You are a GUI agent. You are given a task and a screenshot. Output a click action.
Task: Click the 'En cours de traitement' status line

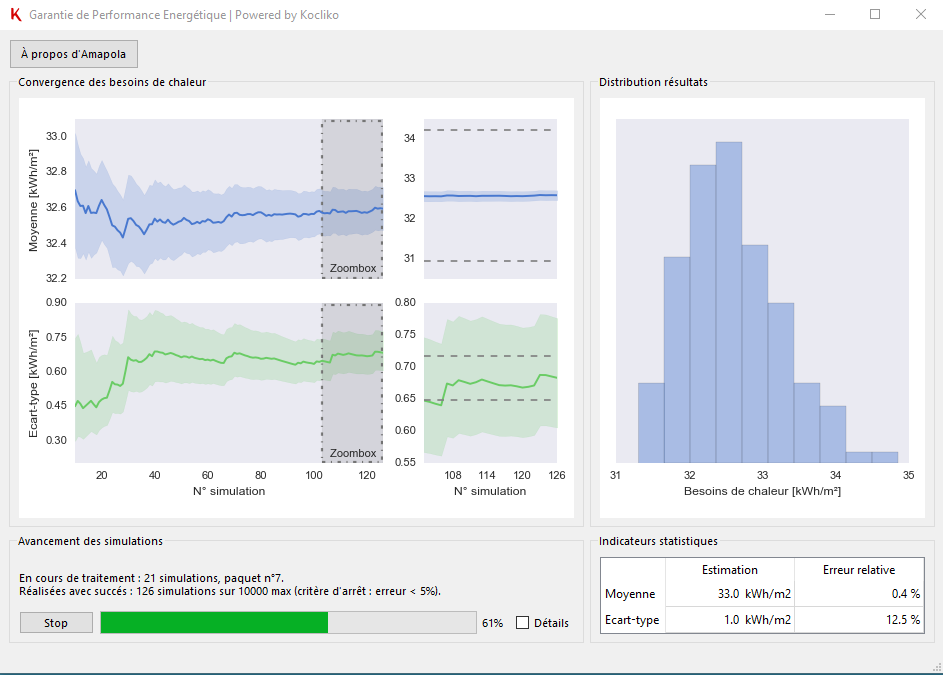click(x=152, y=578)
